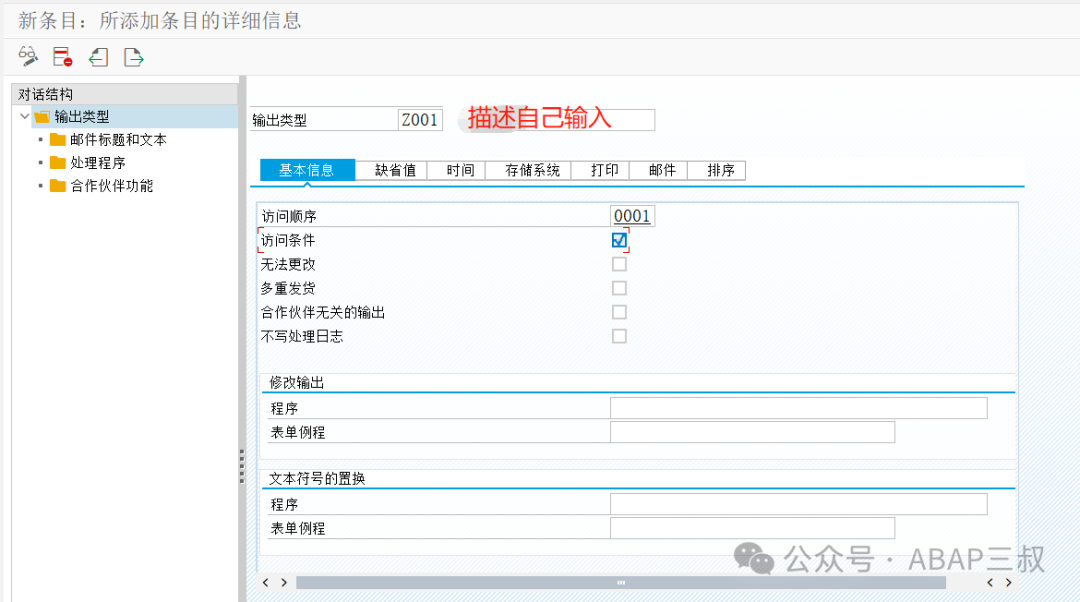Open the 合作伙伴功能 folder
The width and height of the screenshot is (1080, 602).
102,185
